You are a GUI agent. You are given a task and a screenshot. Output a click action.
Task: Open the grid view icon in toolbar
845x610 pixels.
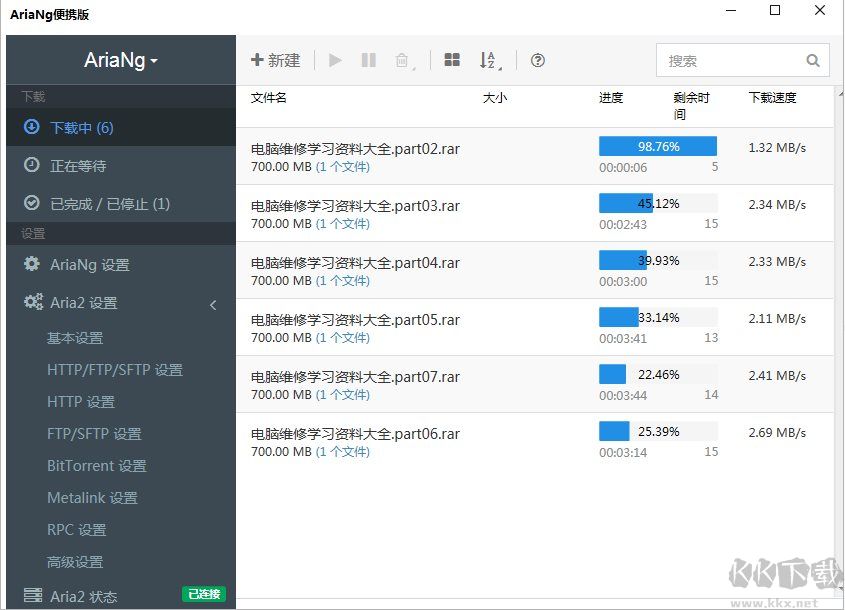[452, 60]
